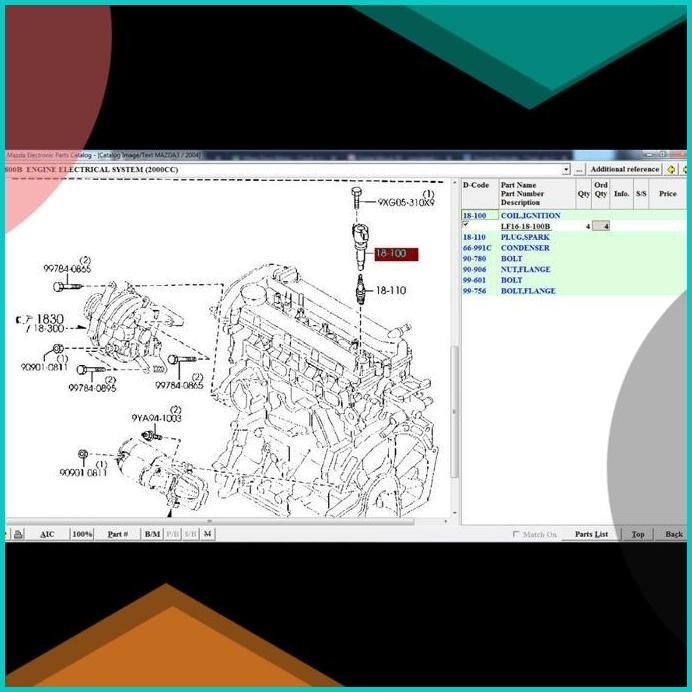This screenshot has width=692, height=692.
Task: Open the engine electrical system section dropdown
Action: 566,170
